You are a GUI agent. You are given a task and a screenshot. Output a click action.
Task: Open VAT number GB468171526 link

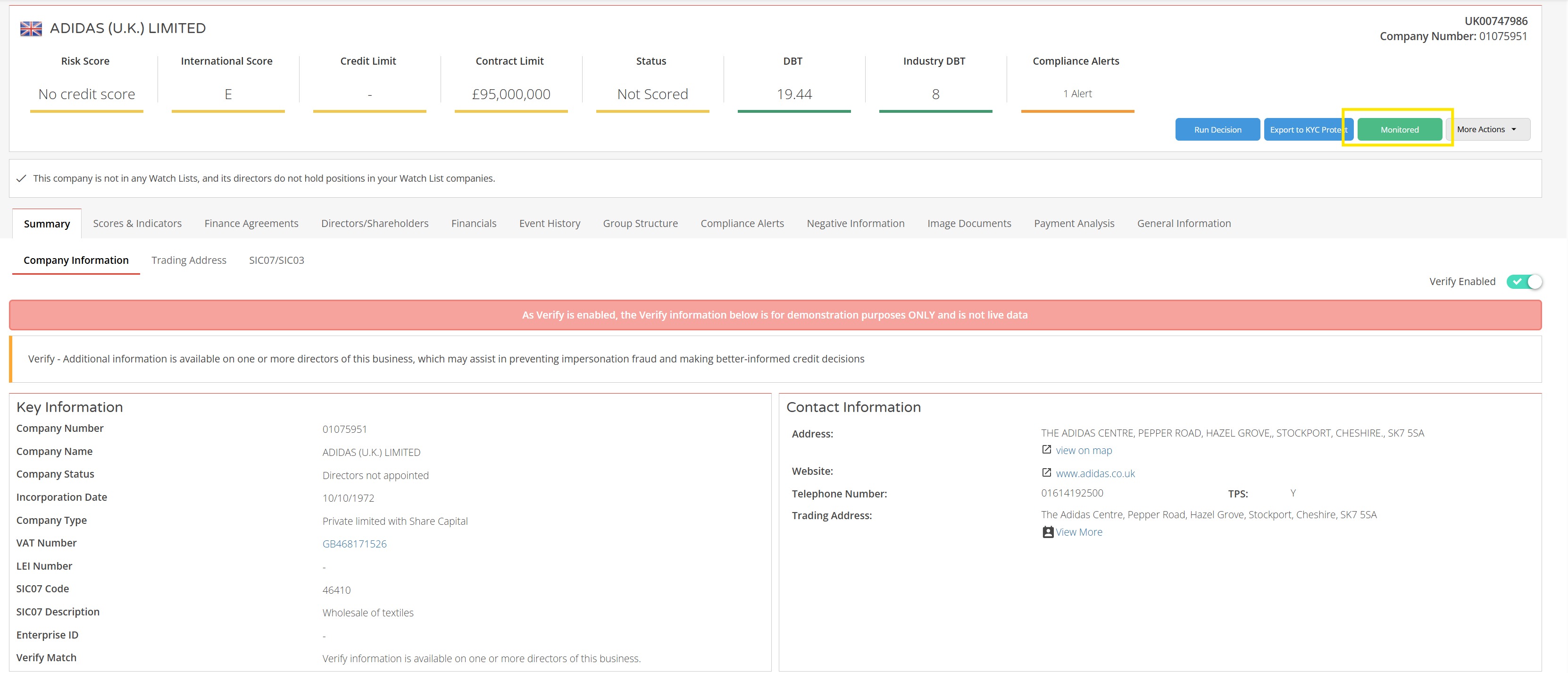pos(354,544)
